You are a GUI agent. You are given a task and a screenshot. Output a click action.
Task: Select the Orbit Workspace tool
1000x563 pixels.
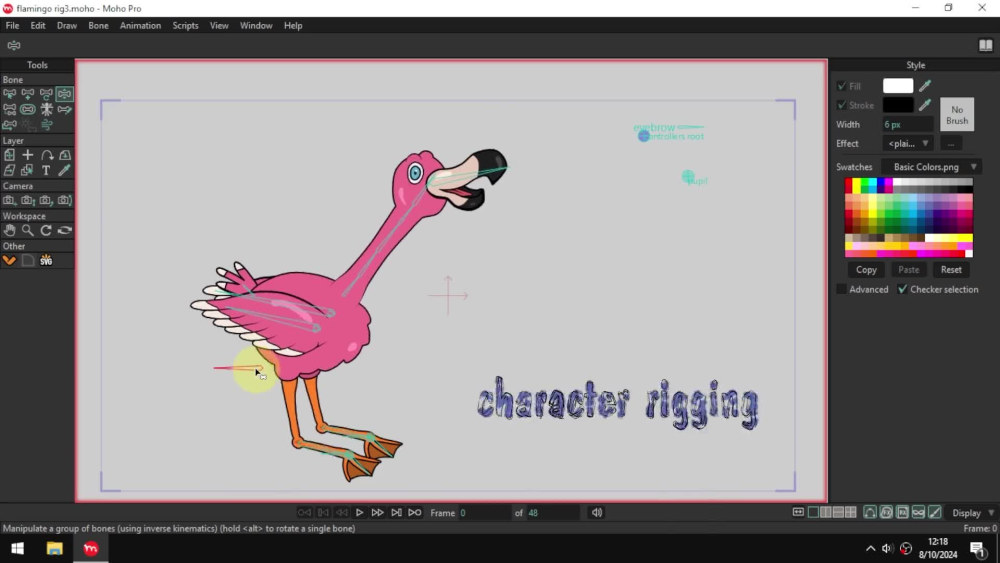[x=64, y=230]
